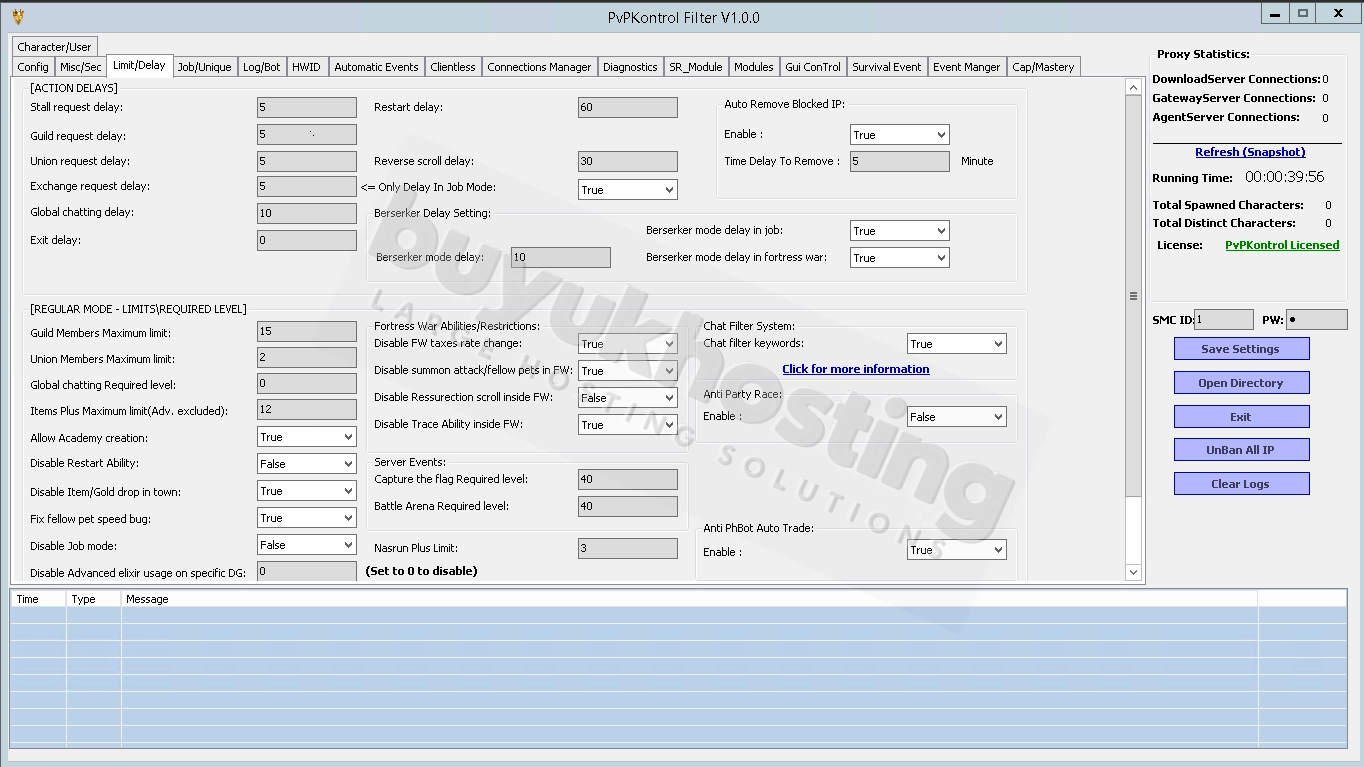1364x767 pixels.
Task: Open the Cap/Mastery tab
Action: tap(1043, 67)
